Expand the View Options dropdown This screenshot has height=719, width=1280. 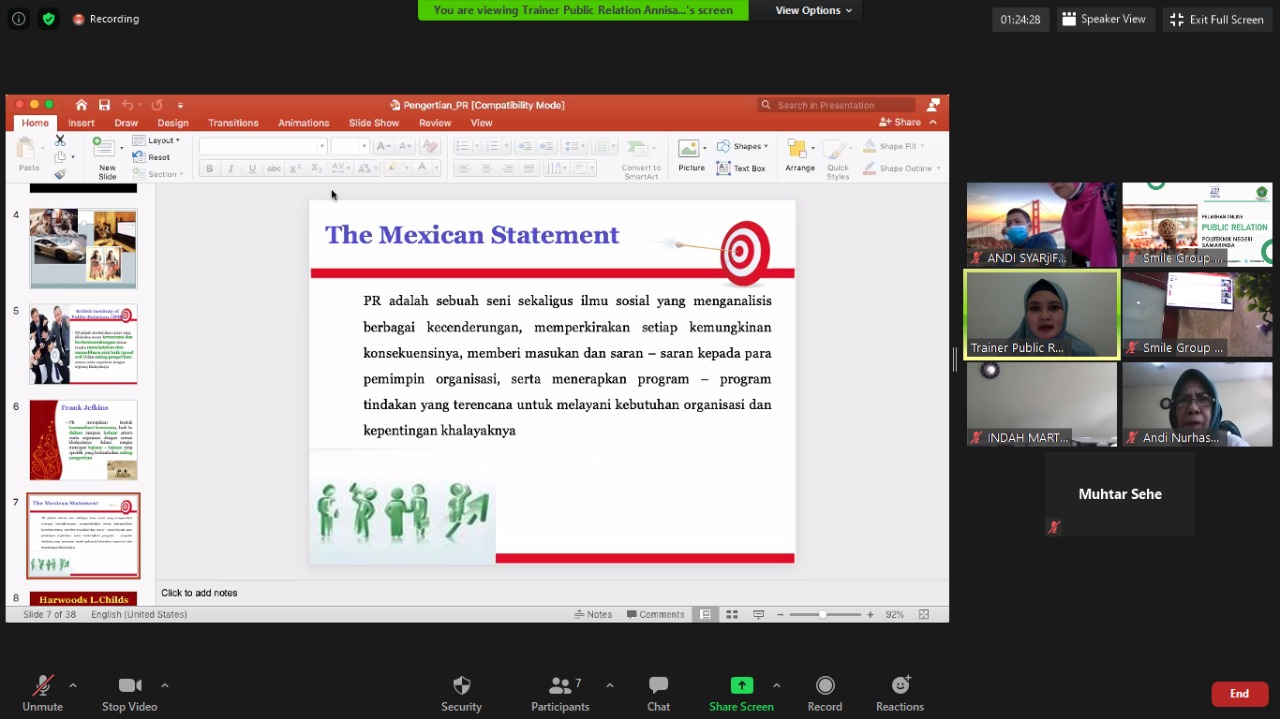click(x=813, y=10)
